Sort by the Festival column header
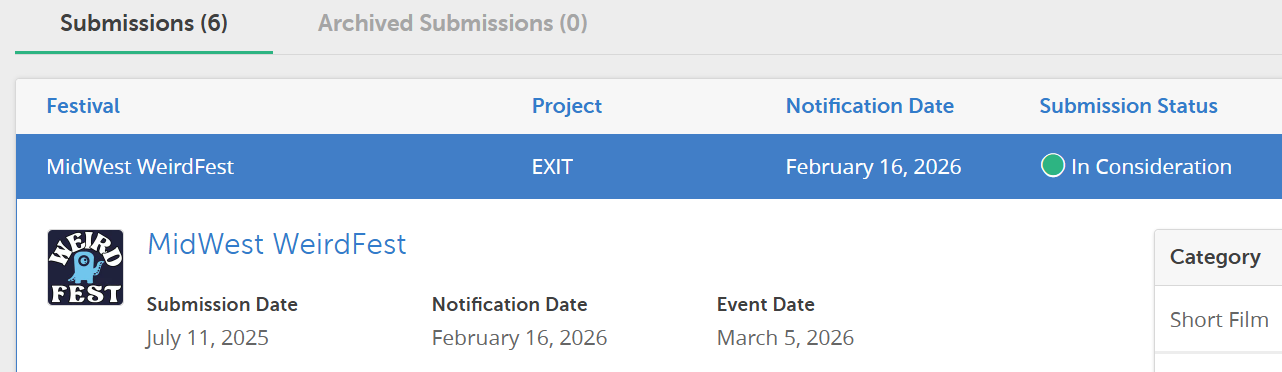Viewport: 1282px width, 372px height. tap(83, 106)
